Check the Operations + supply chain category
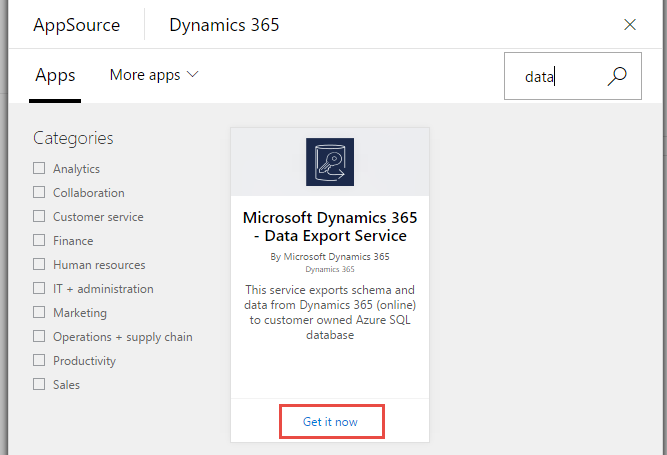667x455 pixels. click(39, 336)
